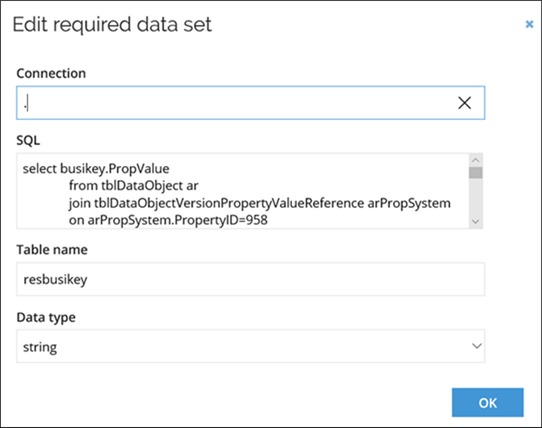The width and height of the screenshot is (542, 428).
Task: Click the SQL scrollbar track below thumb
Action: pyautogui.click(x=476, y=197)
